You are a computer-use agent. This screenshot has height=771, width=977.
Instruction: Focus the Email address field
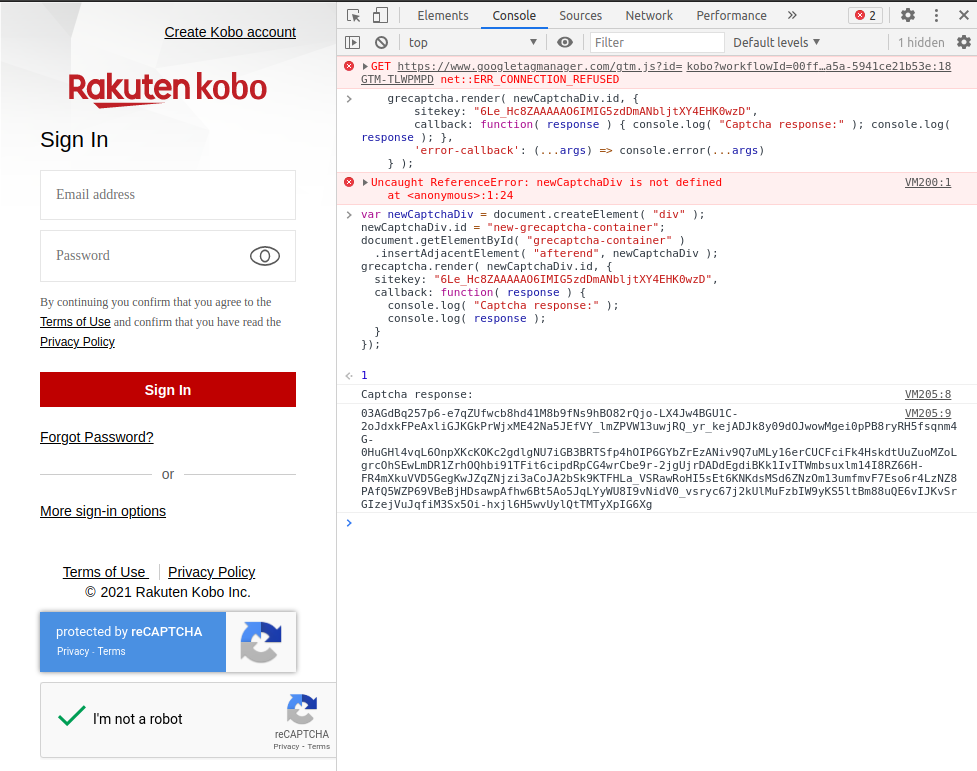point(168,194)
